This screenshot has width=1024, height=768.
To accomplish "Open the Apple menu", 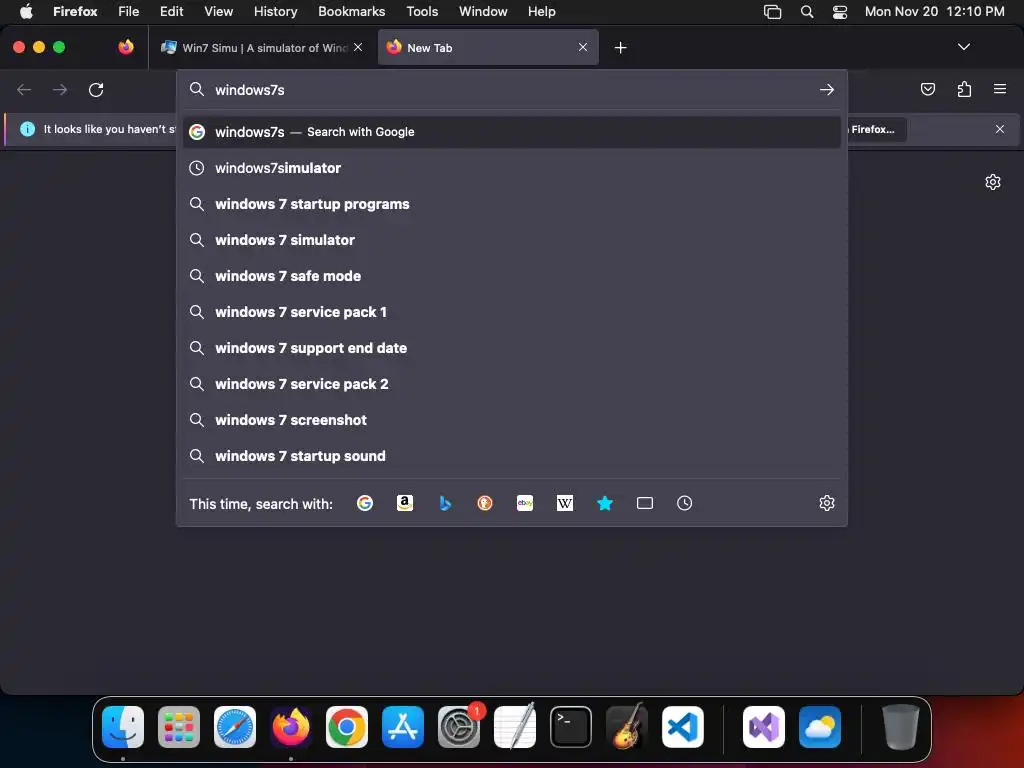I will point(26,11).
